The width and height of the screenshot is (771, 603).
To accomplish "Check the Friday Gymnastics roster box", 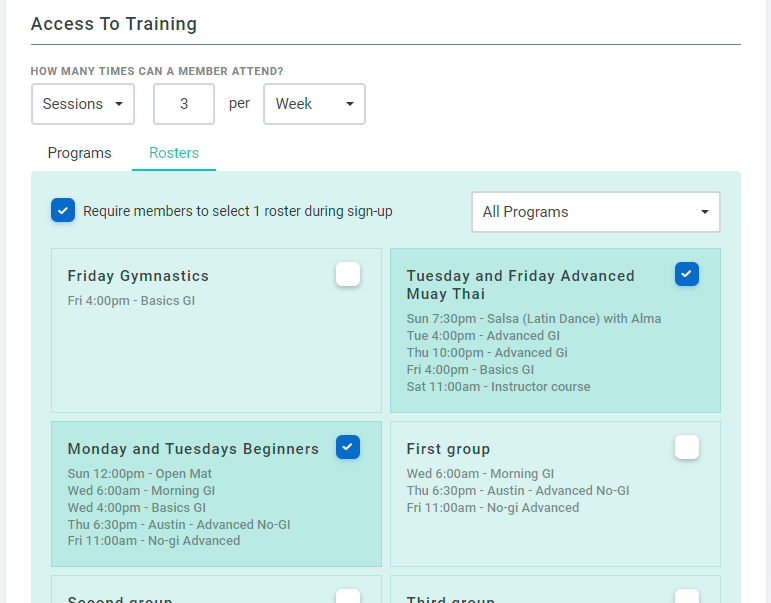I will point(348,274).
